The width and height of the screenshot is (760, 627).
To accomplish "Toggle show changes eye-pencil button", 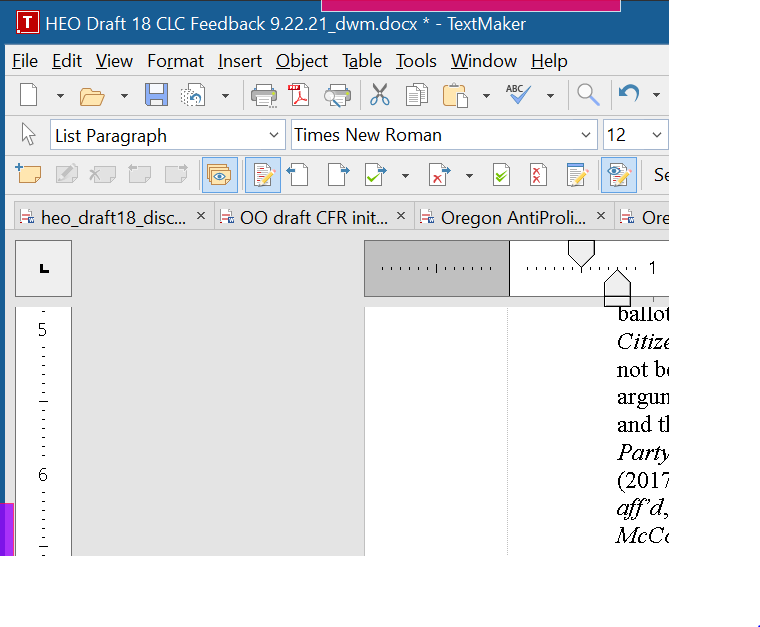I will (x=618, y=175).
